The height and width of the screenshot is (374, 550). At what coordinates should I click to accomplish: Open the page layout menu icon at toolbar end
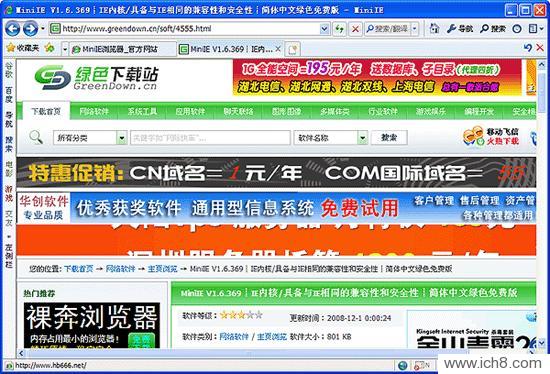click(x=536, y=29)
